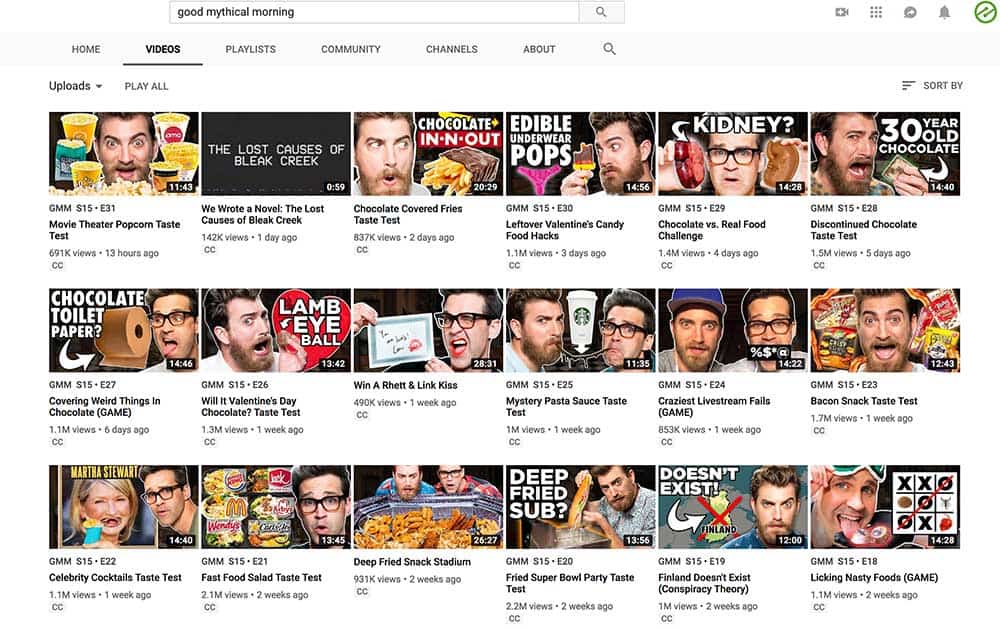Click the 'GMM S15 • E18' label
1000x628 pixels.
(x=844, y=562)
